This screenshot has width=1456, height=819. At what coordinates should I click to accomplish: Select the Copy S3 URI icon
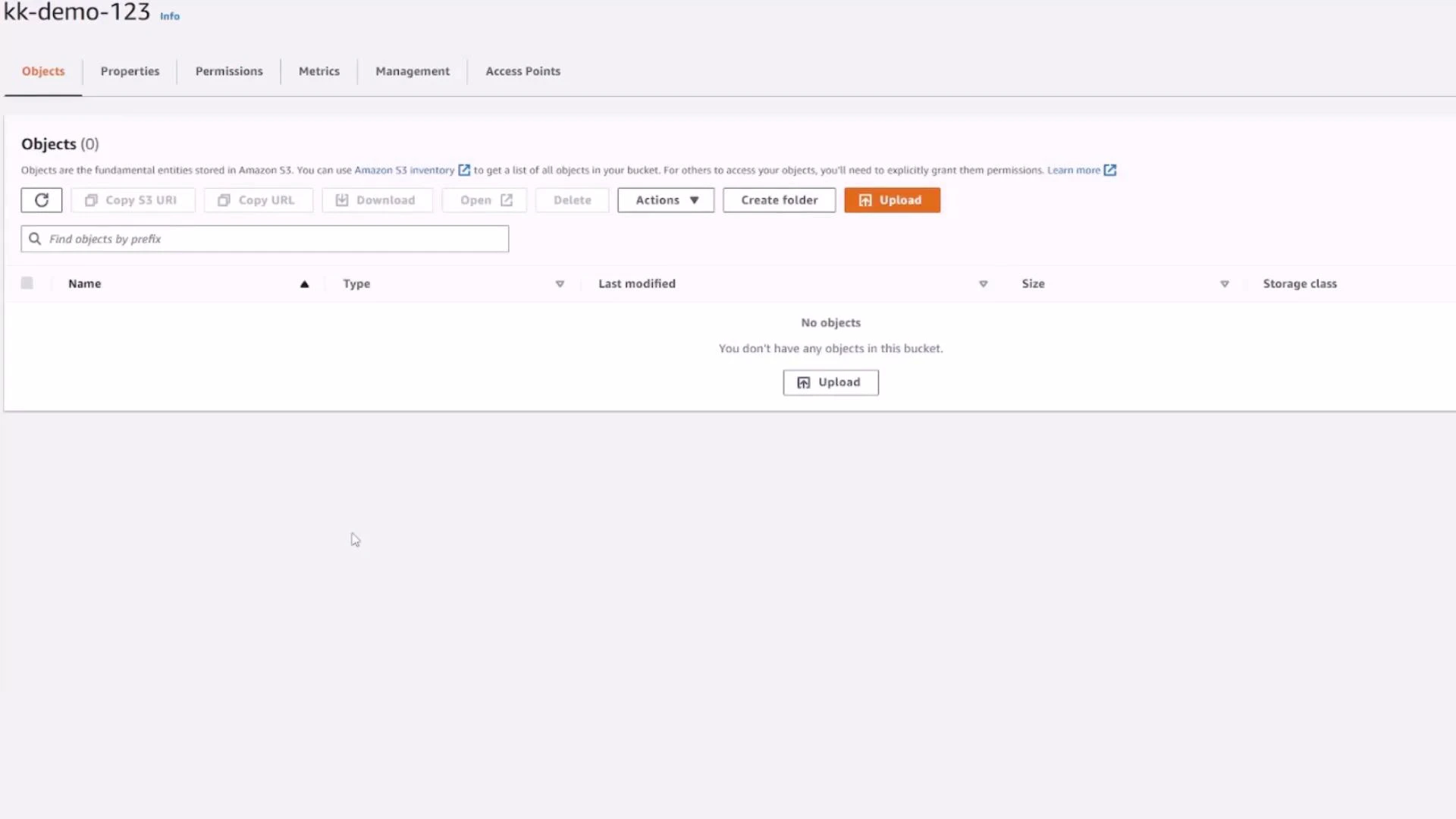point(91,199)
